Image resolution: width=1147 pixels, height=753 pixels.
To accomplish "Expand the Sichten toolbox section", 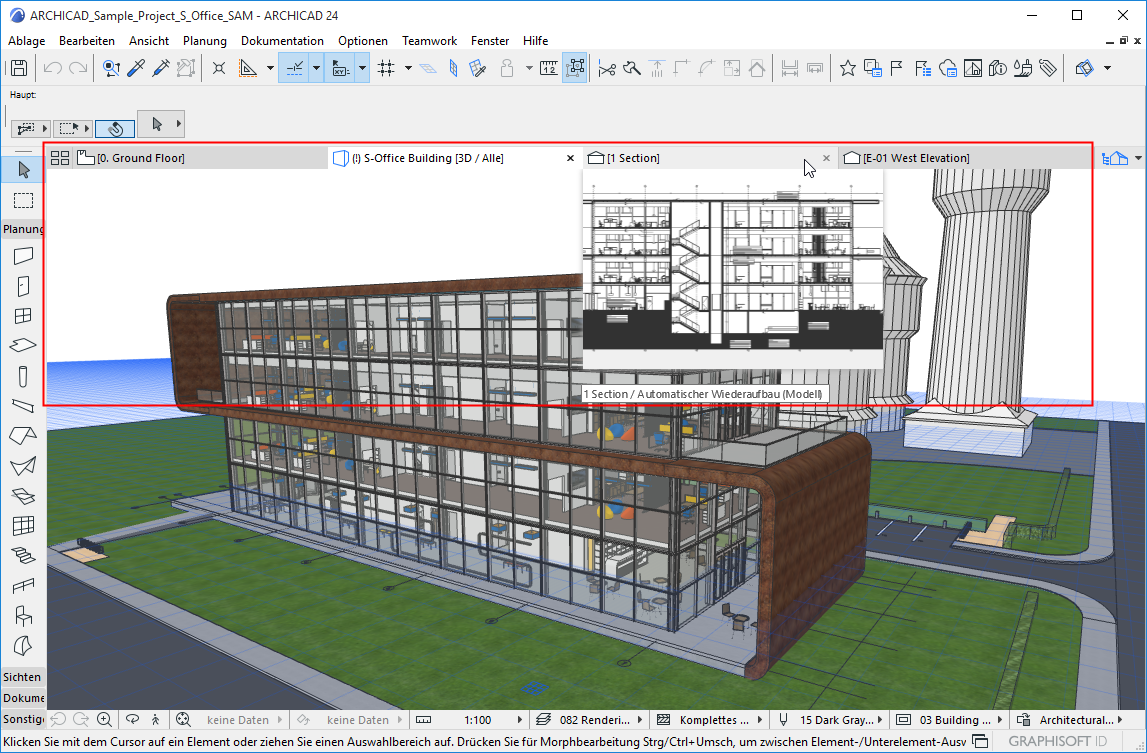I will tap(22, 677).
